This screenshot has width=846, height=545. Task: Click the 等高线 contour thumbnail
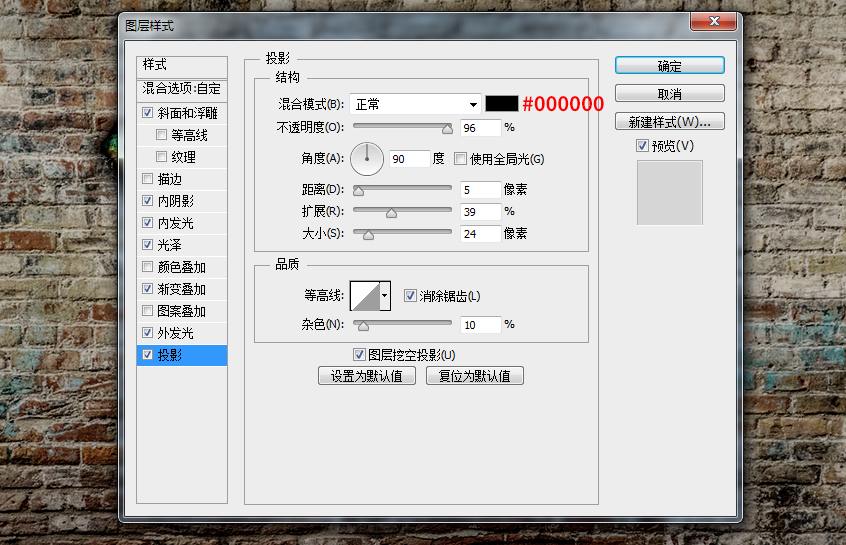click(x=365, y=296)
